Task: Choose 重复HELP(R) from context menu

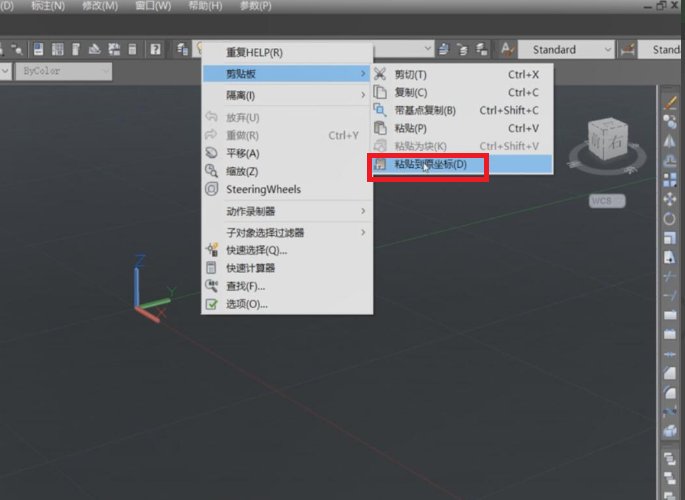Action: [287, 52]
